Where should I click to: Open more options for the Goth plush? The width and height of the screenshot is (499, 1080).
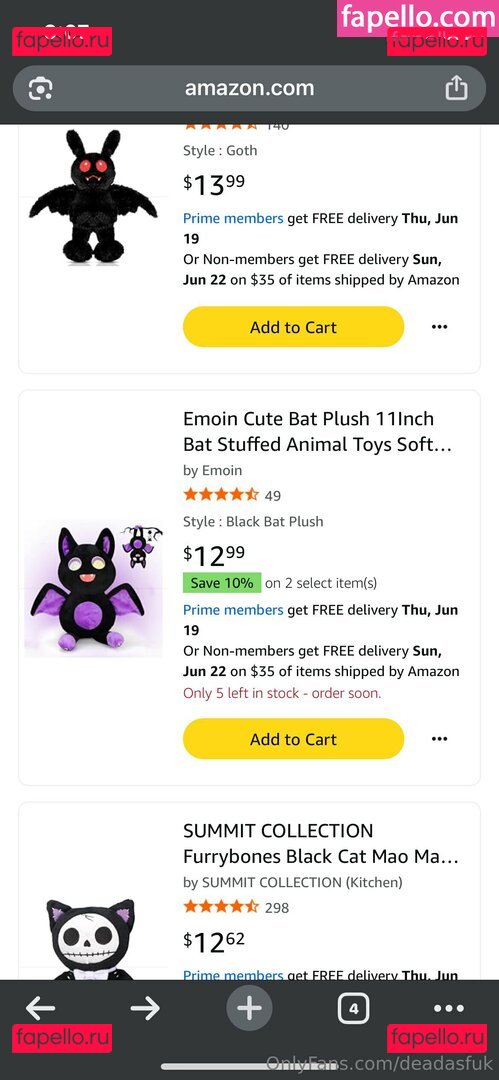[439, 327]
